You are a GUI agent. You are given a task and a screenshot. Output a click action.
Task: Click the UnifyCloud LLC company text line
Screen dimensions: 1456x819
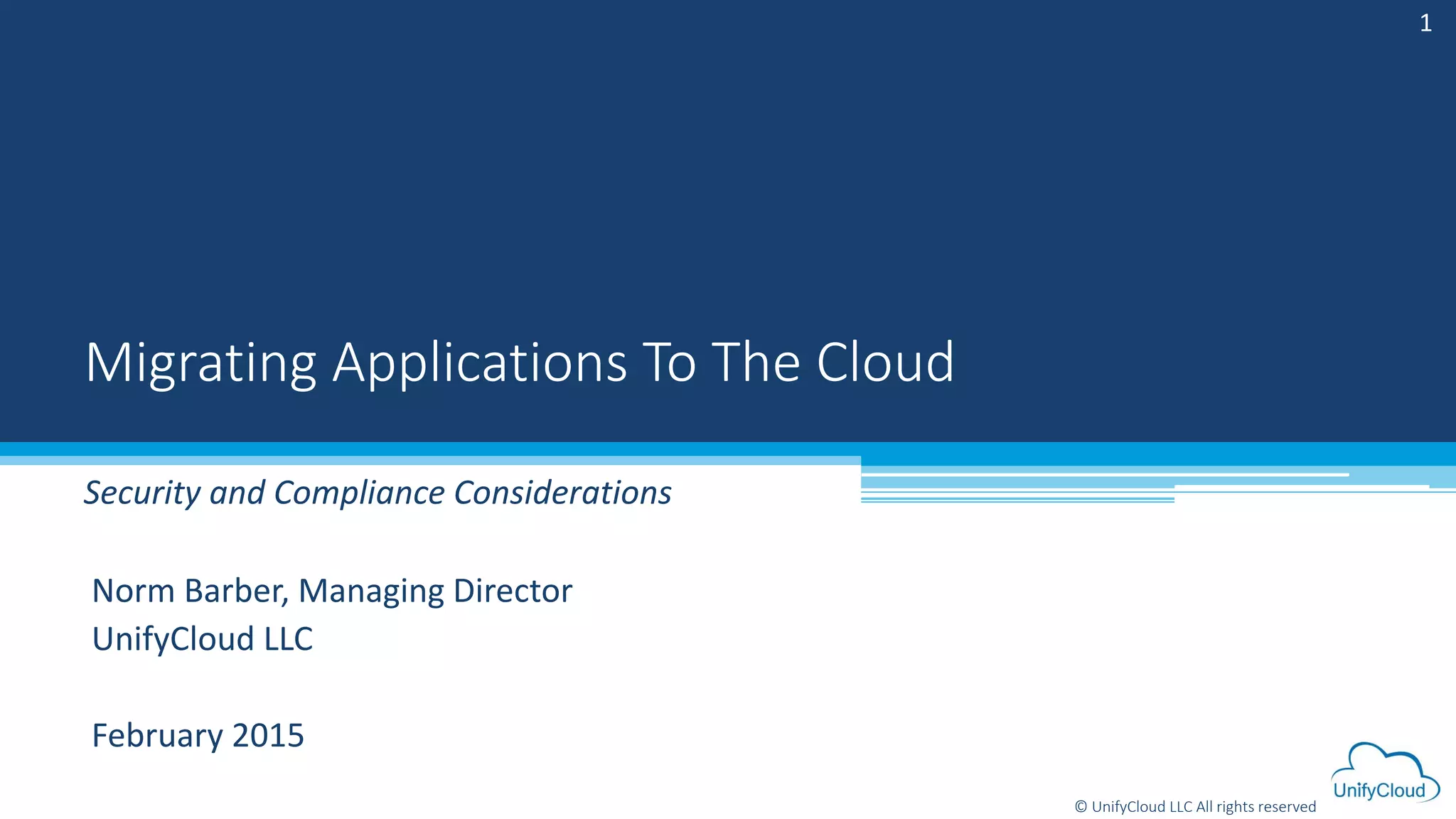tap(203, 638)
